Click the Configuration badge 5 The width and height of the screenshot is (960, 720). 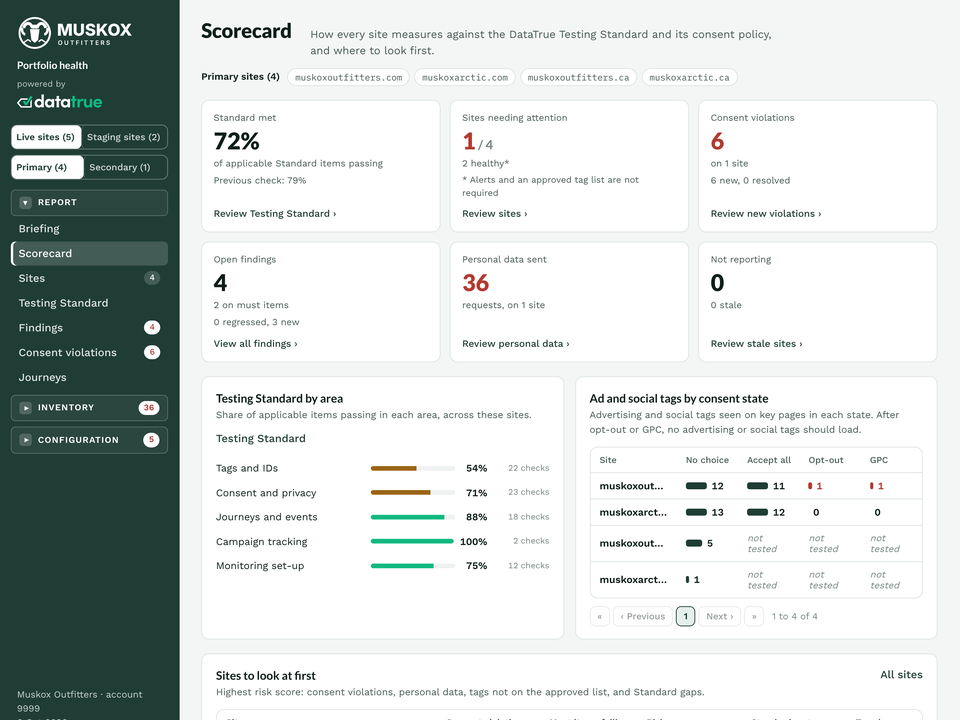point(151,440)
